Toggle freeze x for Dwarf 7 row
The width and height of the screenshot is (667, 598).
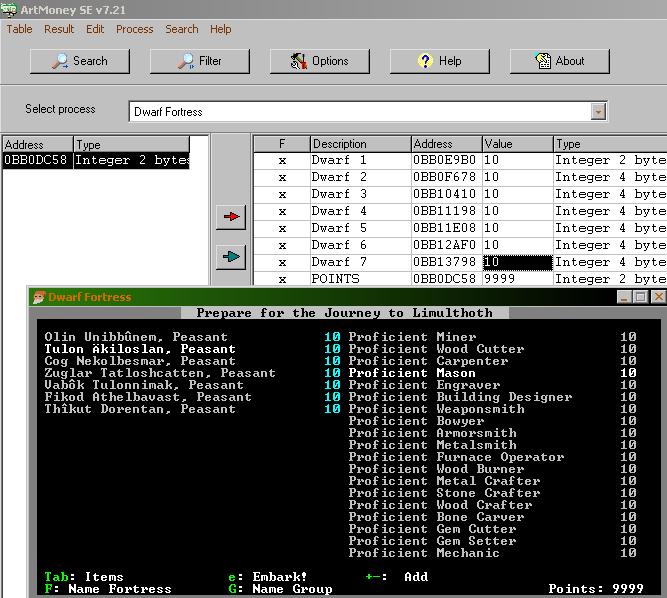tap(282, 263)
